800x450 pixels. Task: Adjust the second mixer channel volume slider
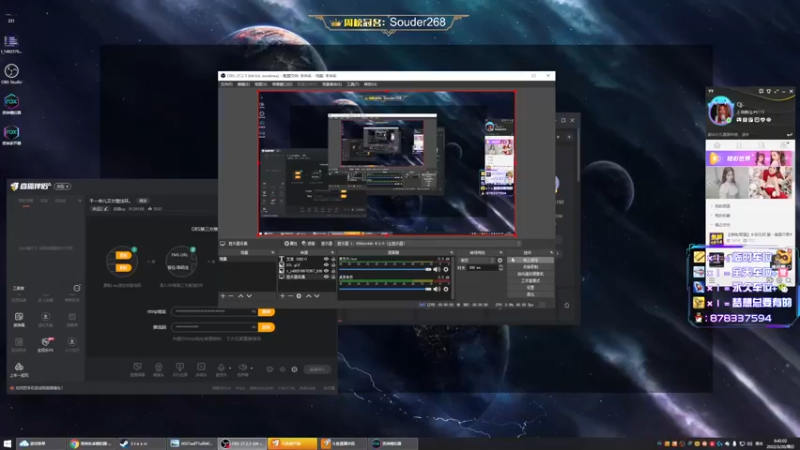385,289
